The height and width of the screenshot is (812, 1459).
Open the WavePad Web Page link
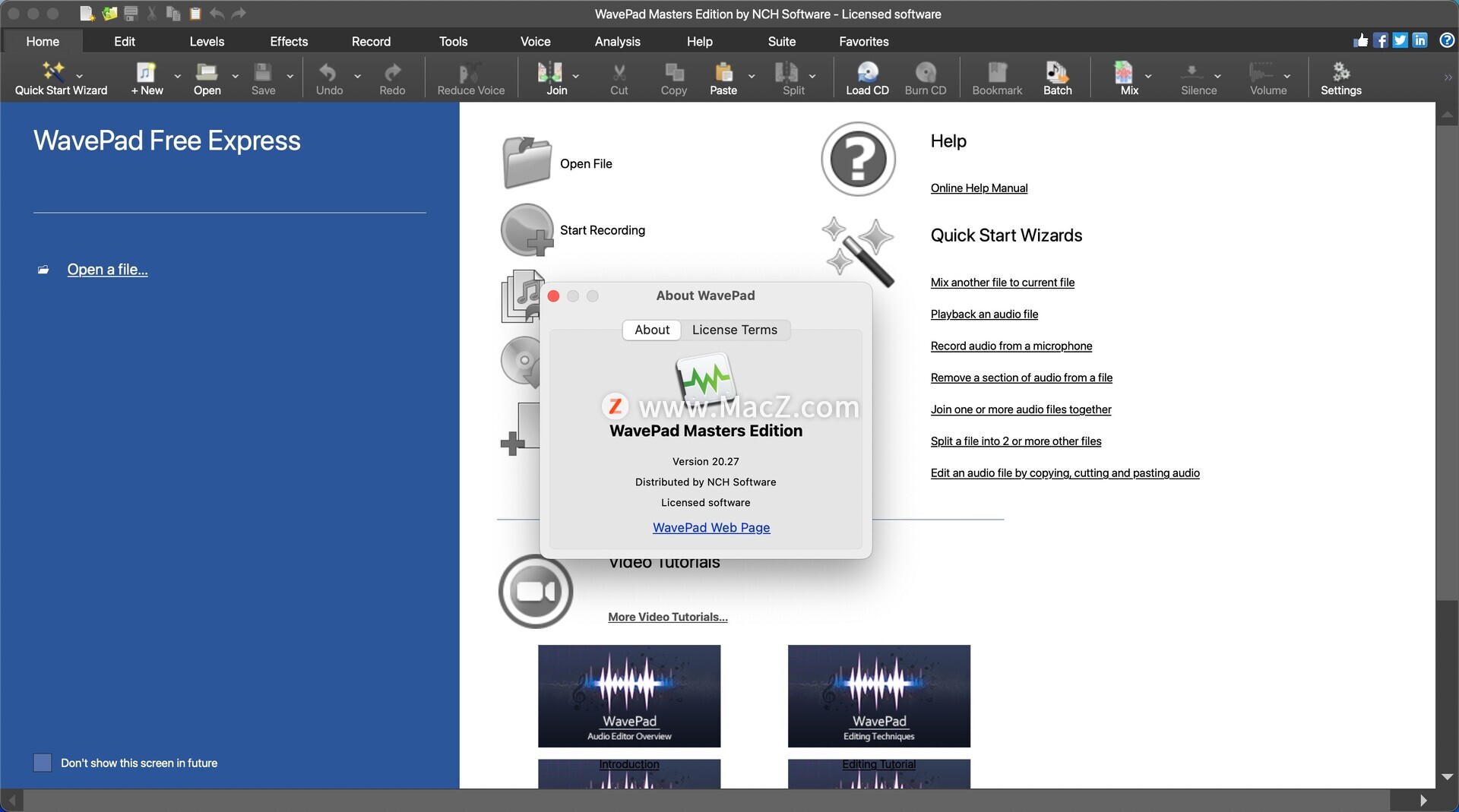(711, 527)
